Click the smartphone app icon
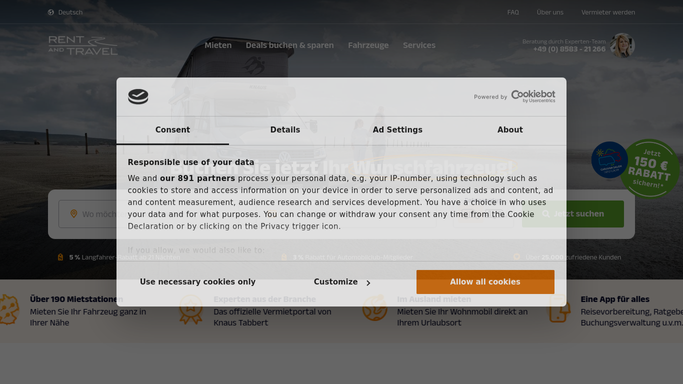 pos(560,309)
